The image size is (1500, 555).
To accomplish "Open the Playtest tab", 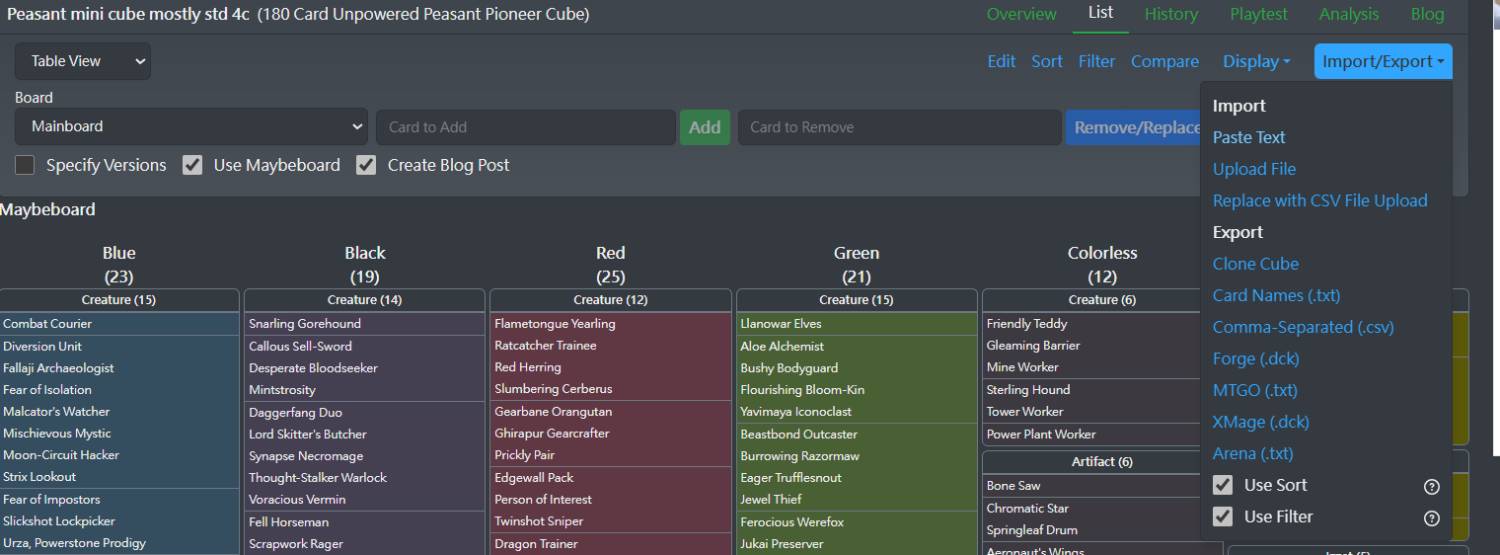I will click(1258, 14).
